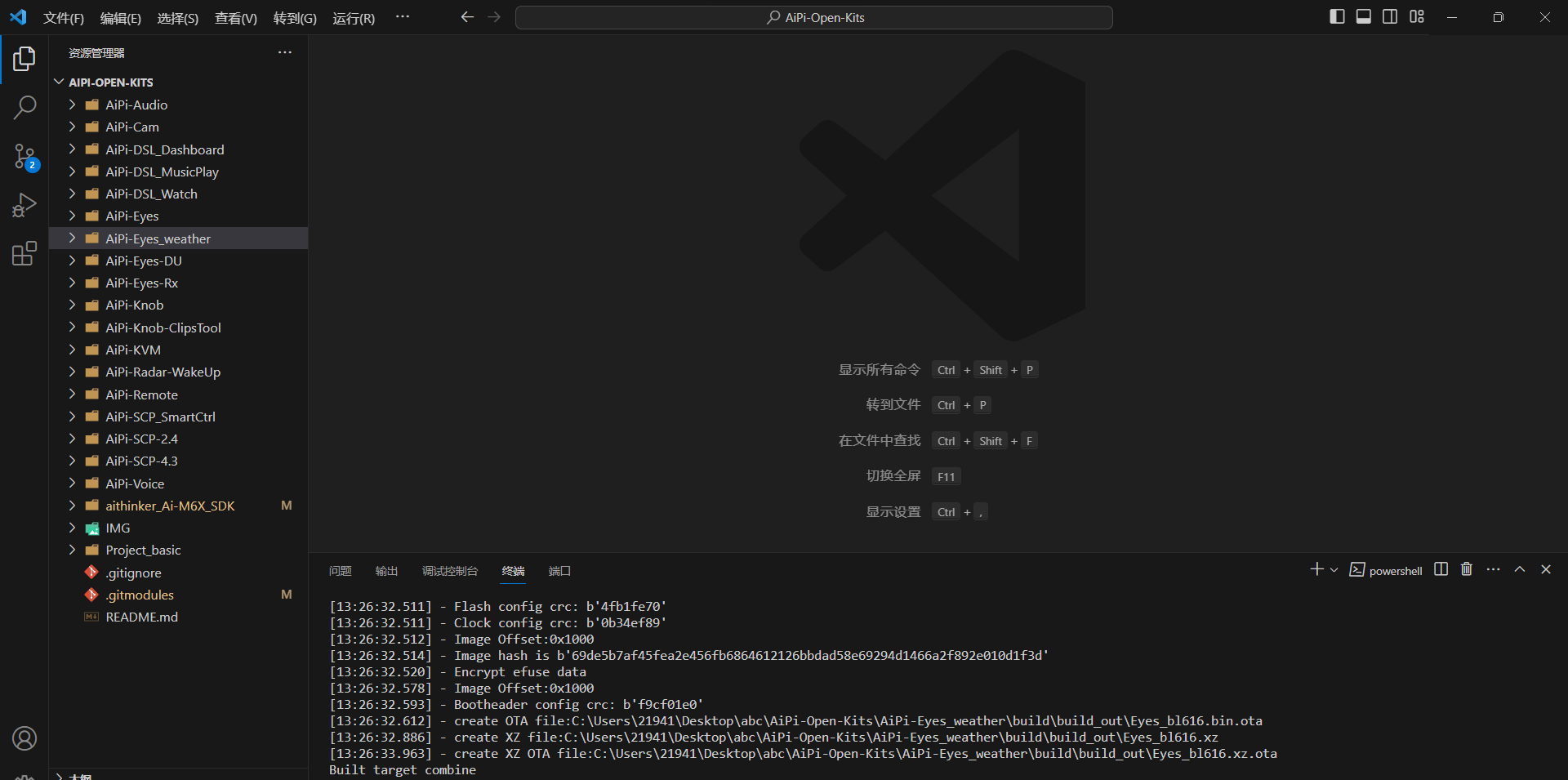
Task: Open the Extensions view
Action: (24, 253)
